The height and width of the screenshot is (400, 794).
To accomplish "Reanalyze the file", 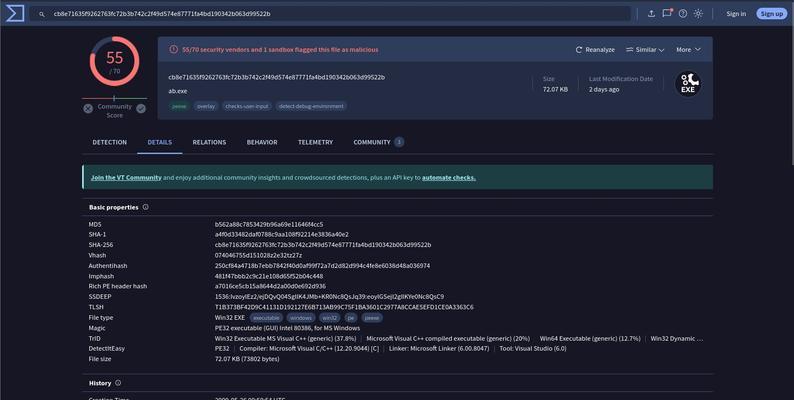I will pyautogui.click(x=595, y=50).
